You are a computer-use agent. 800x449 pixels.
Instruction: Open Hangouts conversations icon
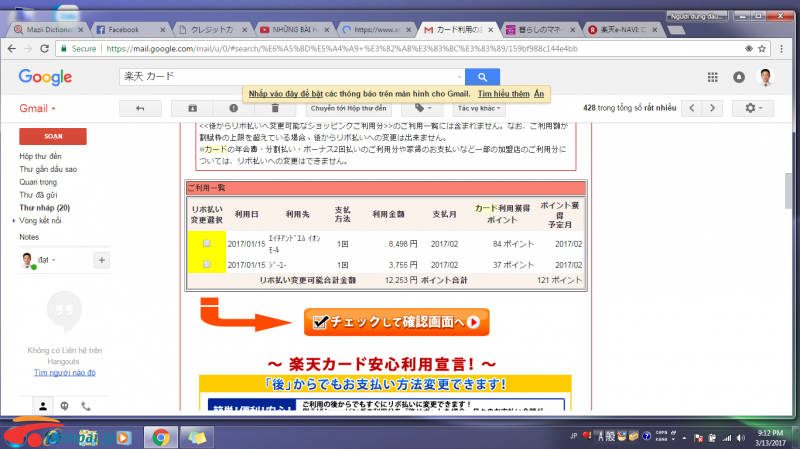click(x=64, y=406)
